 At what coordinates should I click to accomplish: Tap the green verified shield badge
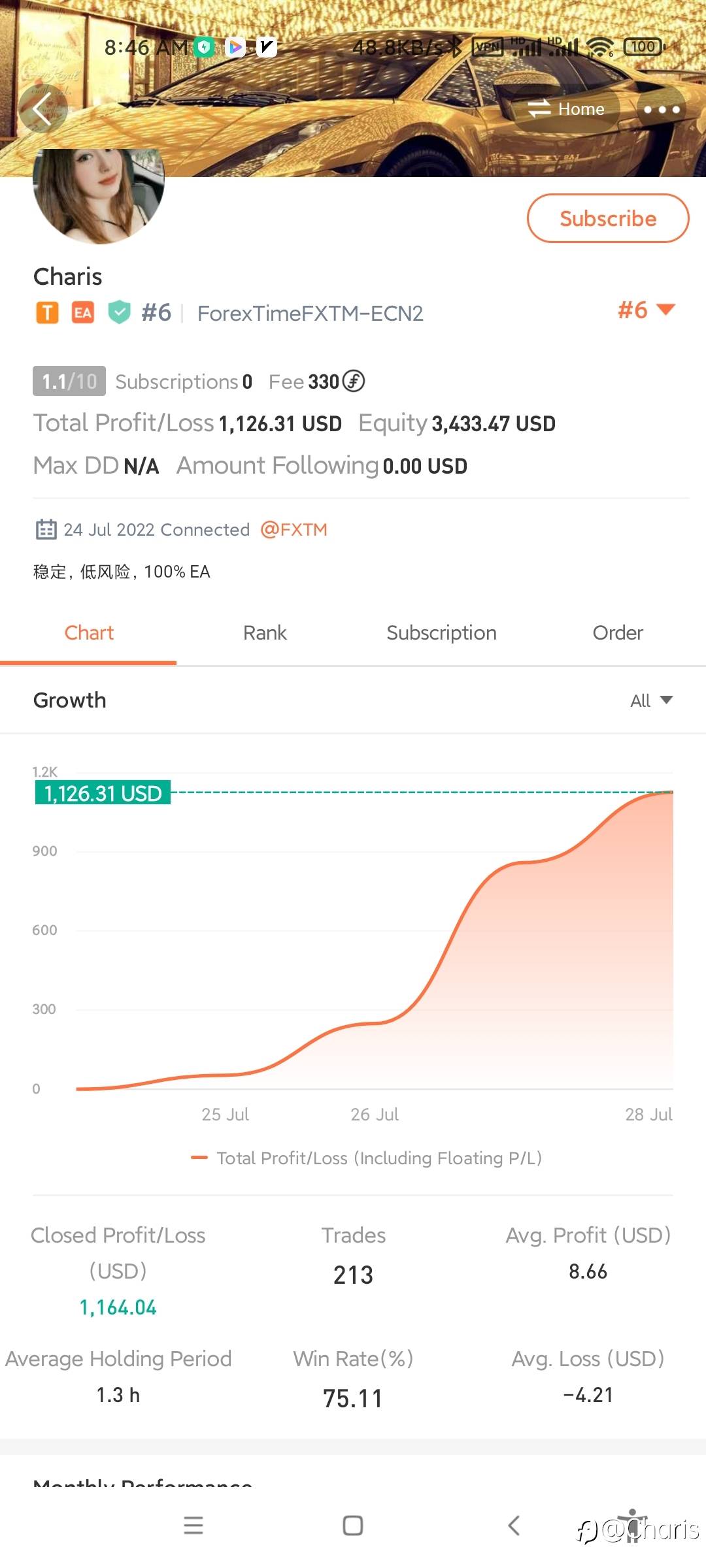point(119,312)
